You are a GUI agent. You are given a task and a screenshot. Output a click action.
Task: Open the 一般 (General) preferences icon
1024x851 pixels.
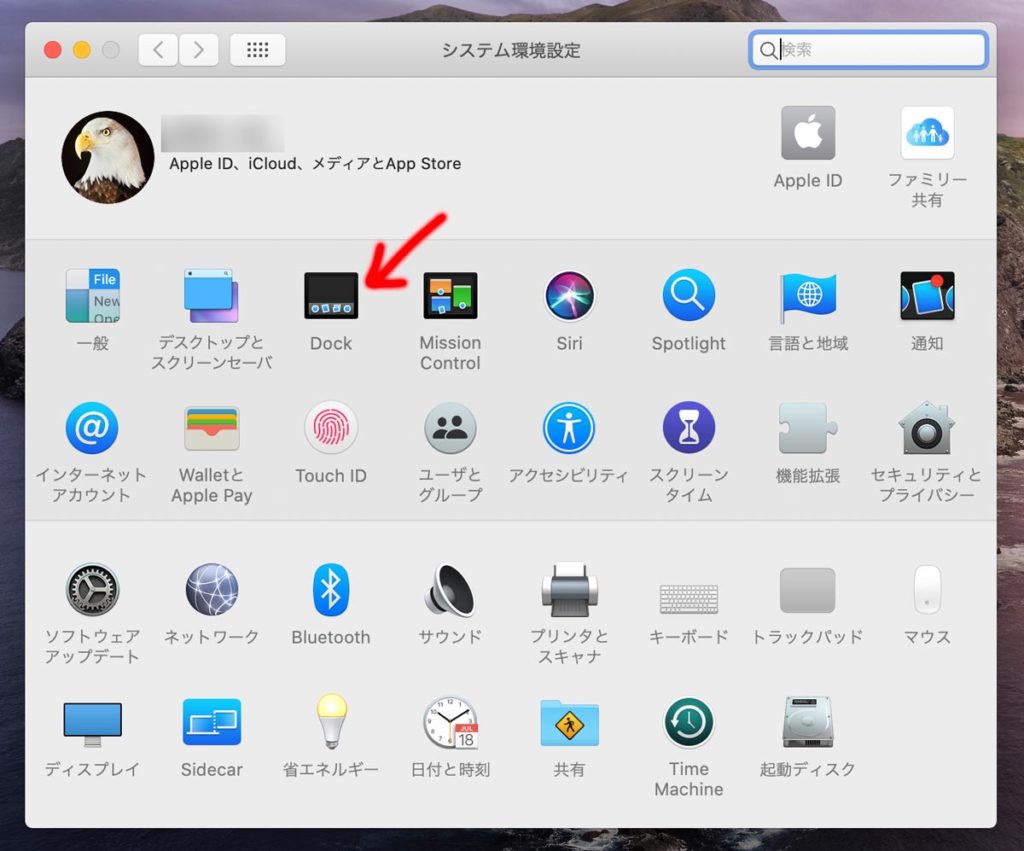[x=92, y=296]
